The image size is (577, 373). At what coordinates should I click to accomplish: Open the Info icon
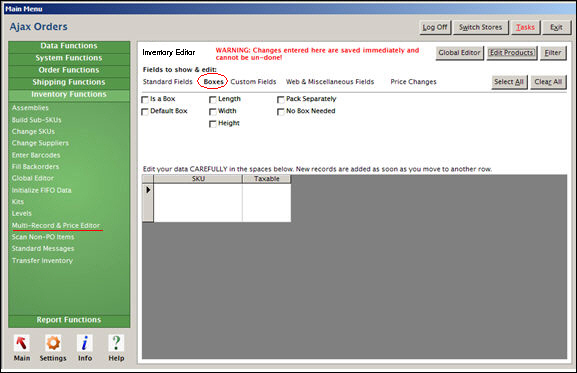coord(85,343)
